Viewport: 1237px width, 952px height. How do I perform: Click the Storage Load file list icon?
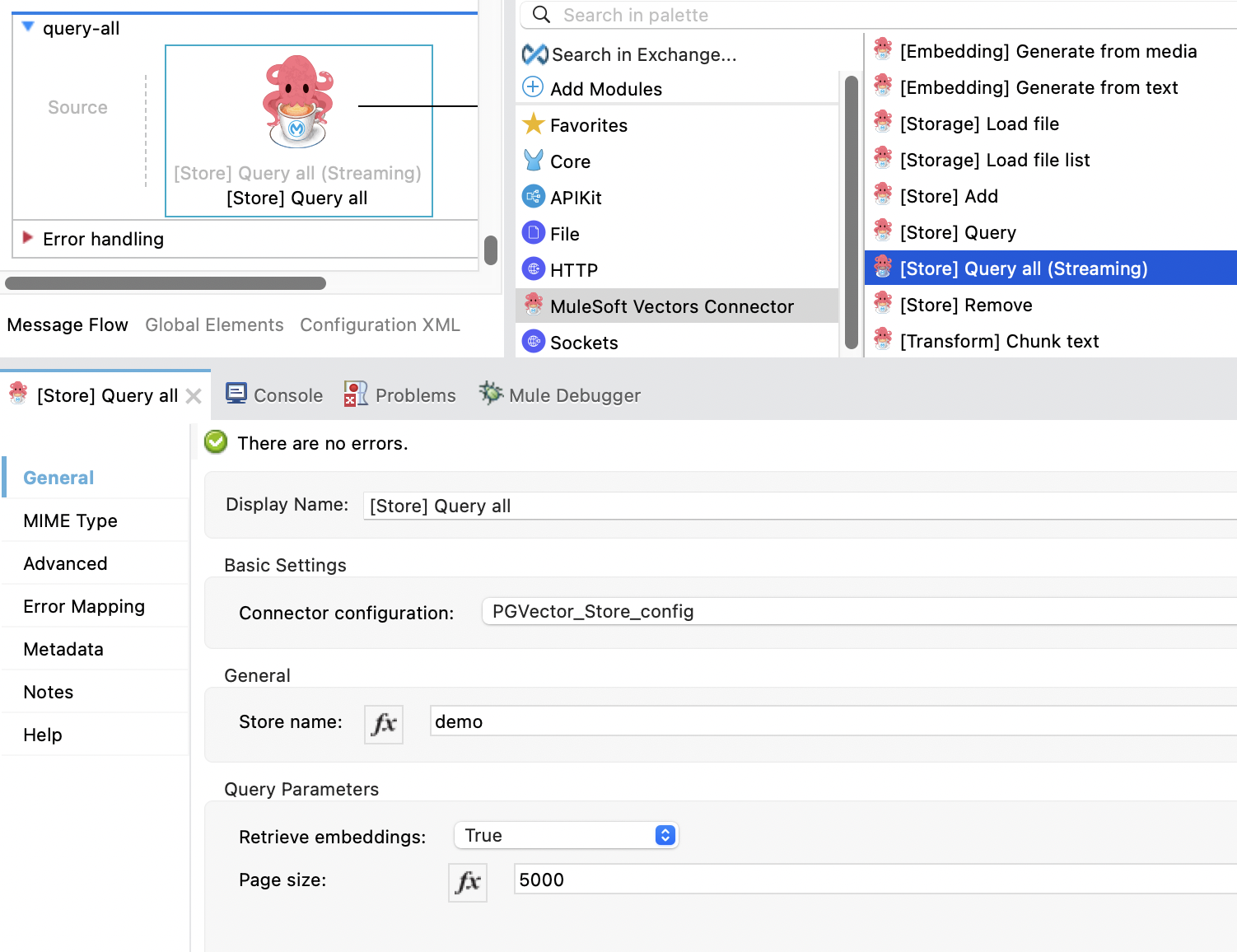pyautogui.click(x=883, y=158)
